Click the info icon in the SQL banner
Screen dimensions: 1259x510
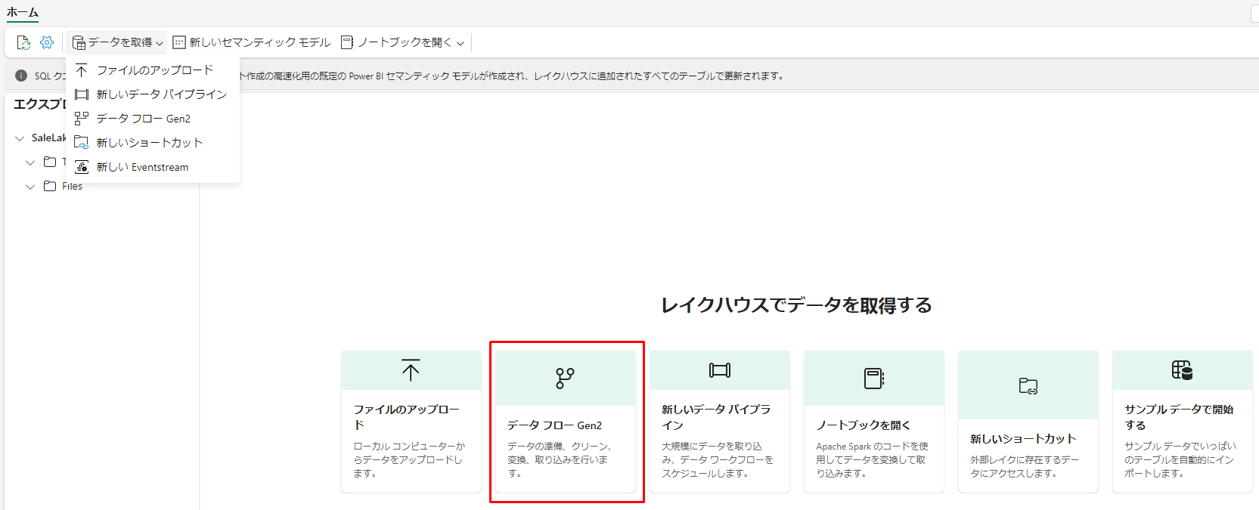click(x=21, y=76)
